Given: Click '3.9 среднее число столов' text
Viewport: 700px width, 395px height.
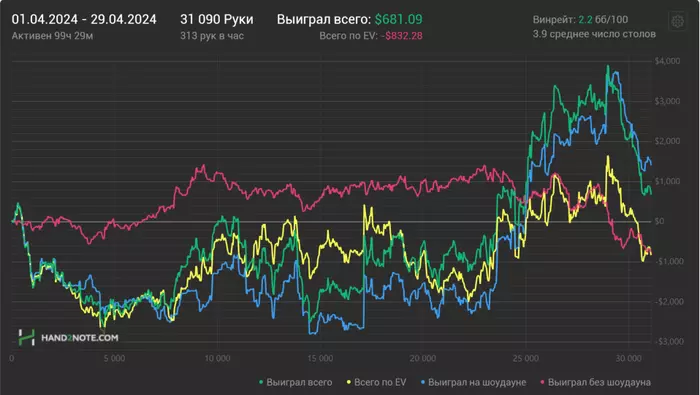Looking at the screenshot, I should point(594,34).
